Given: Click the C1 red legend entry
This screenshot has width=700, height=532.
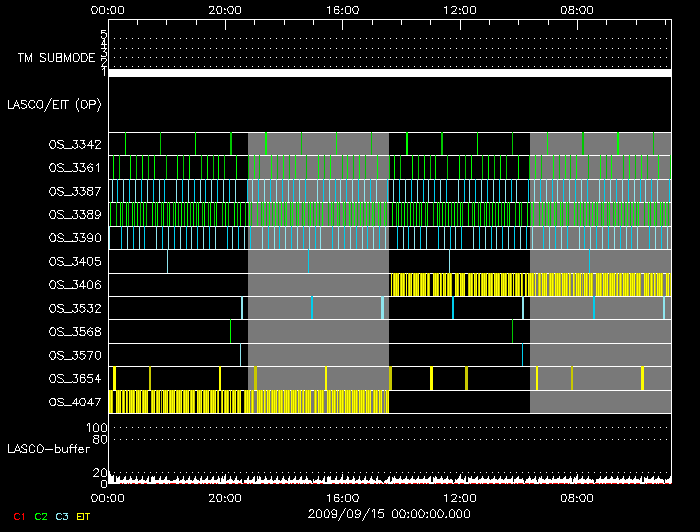Looking at the screenshot, I should click(x=18, y=516).
